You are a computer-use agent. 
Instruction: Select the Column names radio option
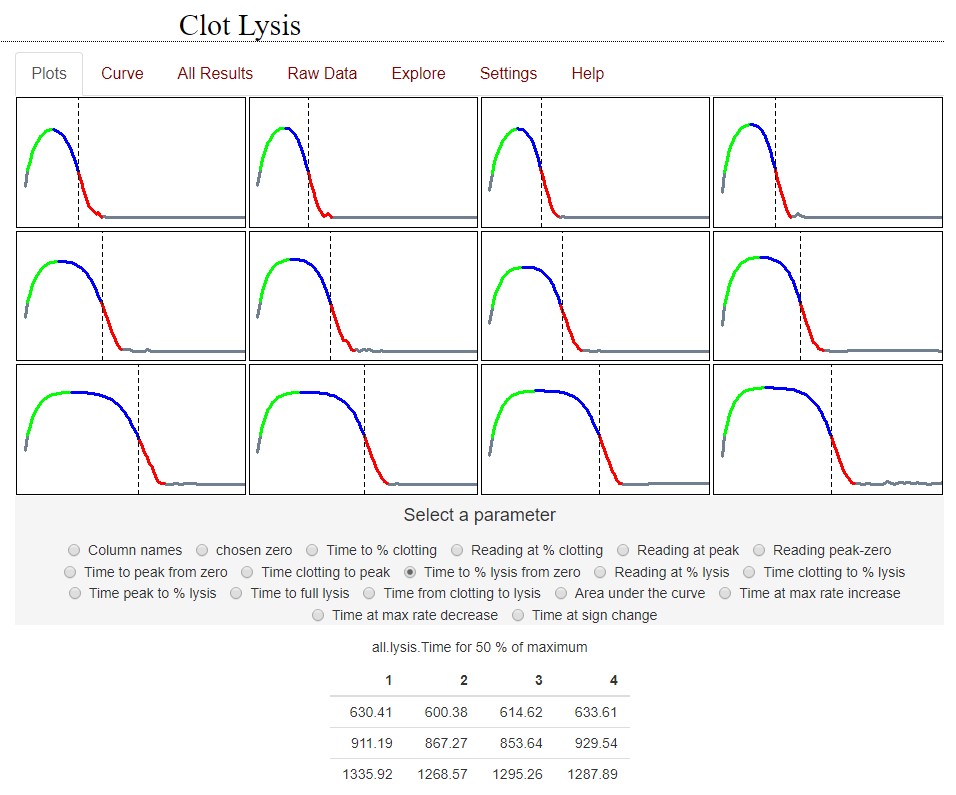pos(74,550)
